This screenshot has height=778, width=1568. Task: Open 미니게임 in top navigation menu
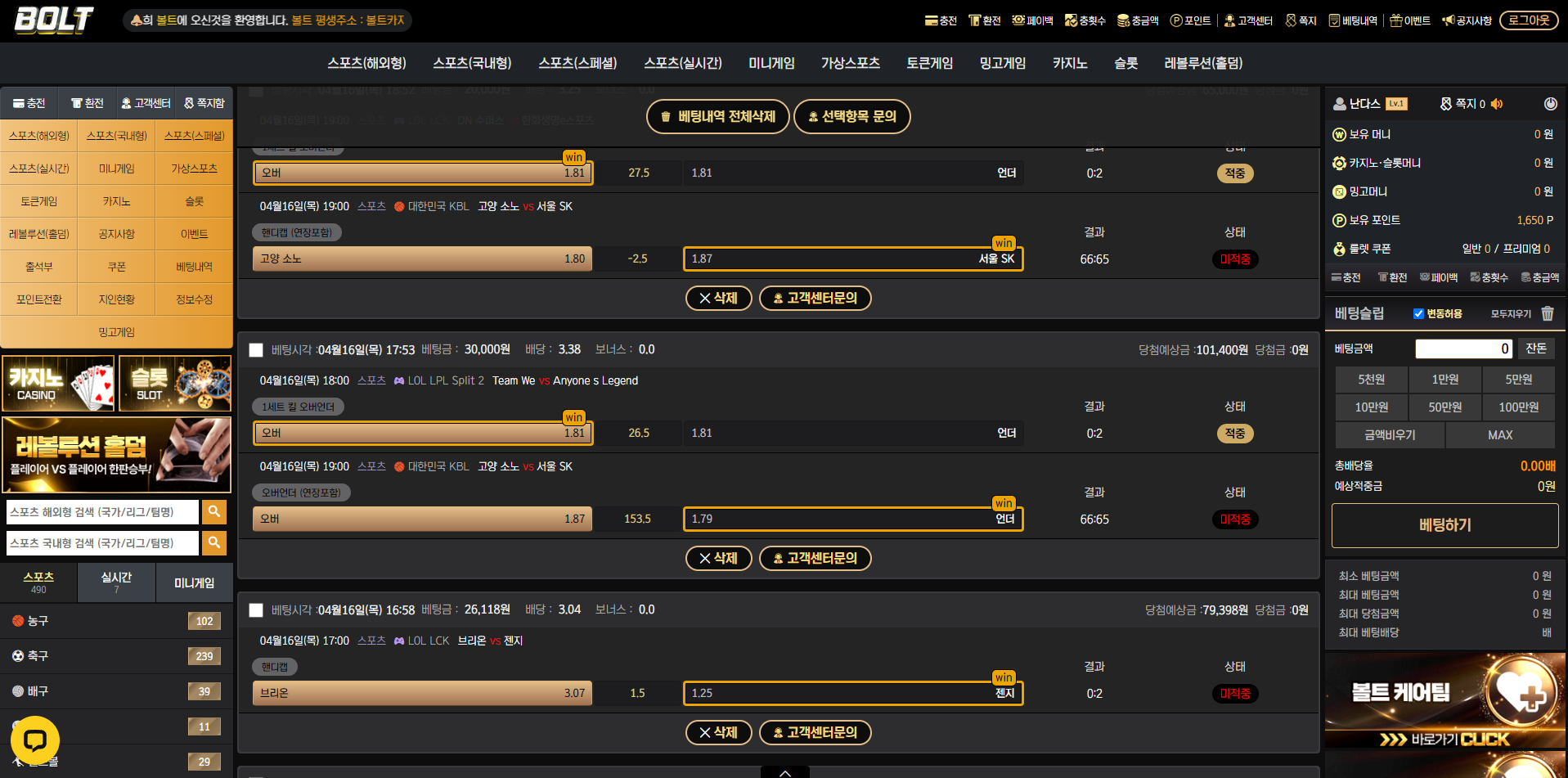point(771,63)
